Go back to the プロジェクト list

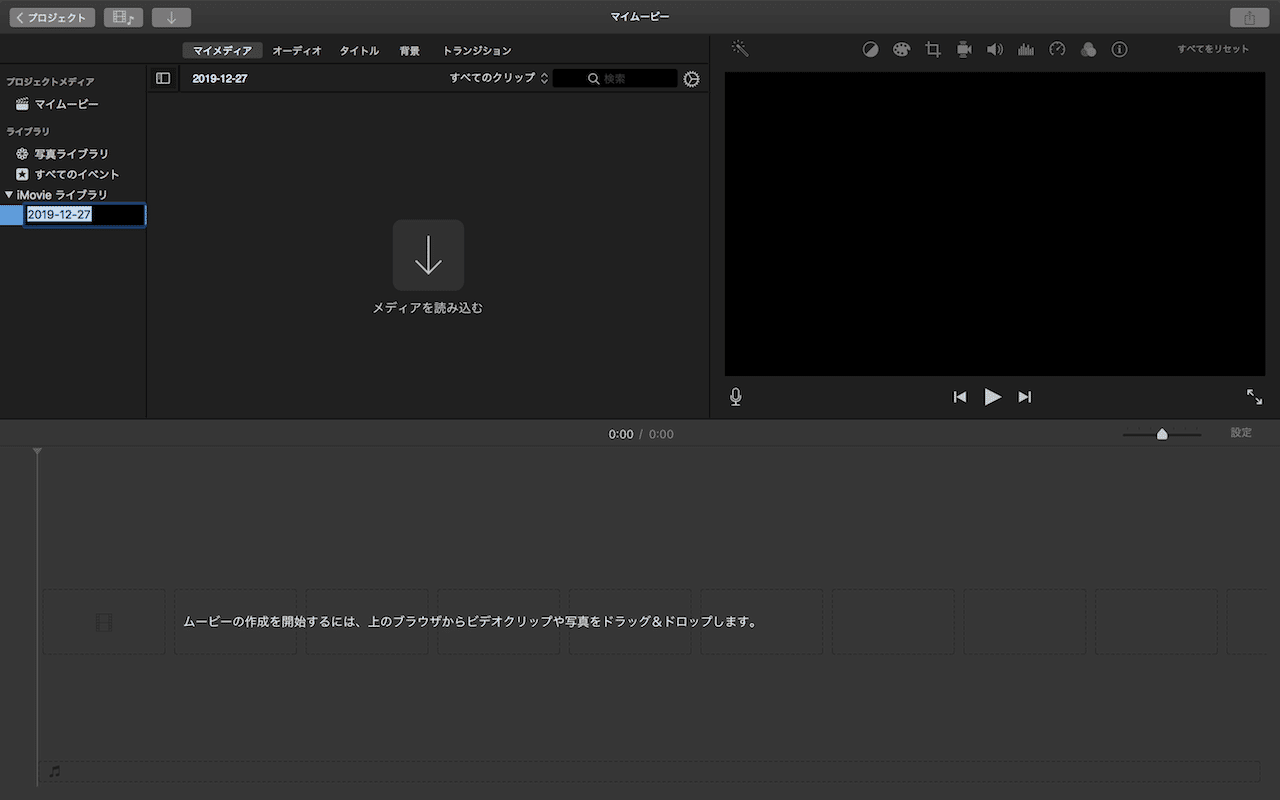[x=52, y=18]
